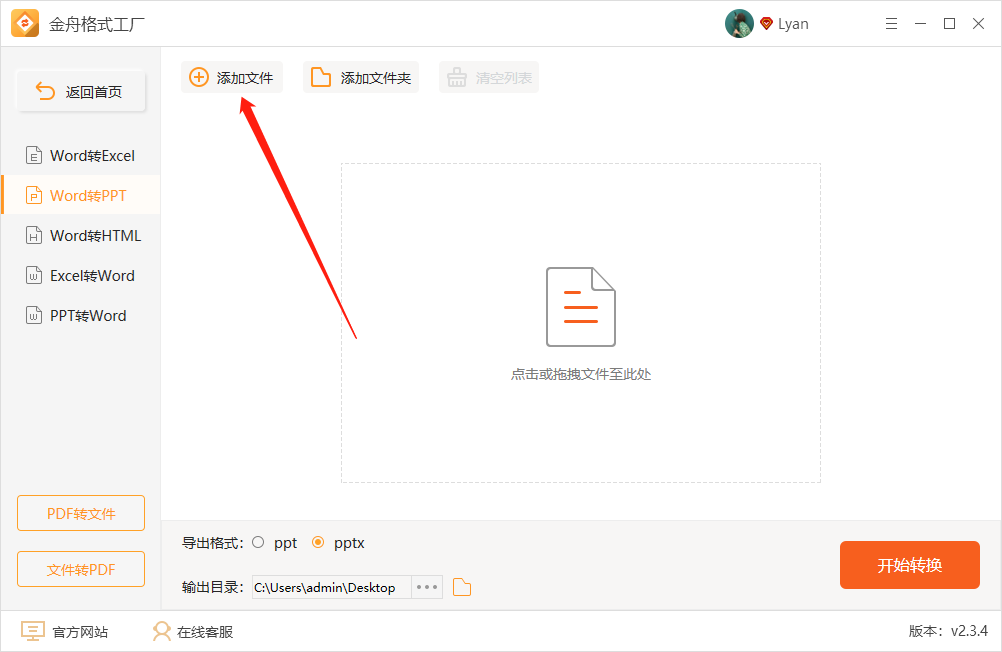
Task: Click the document drop zone icon
Action: (x=580, y=307)
